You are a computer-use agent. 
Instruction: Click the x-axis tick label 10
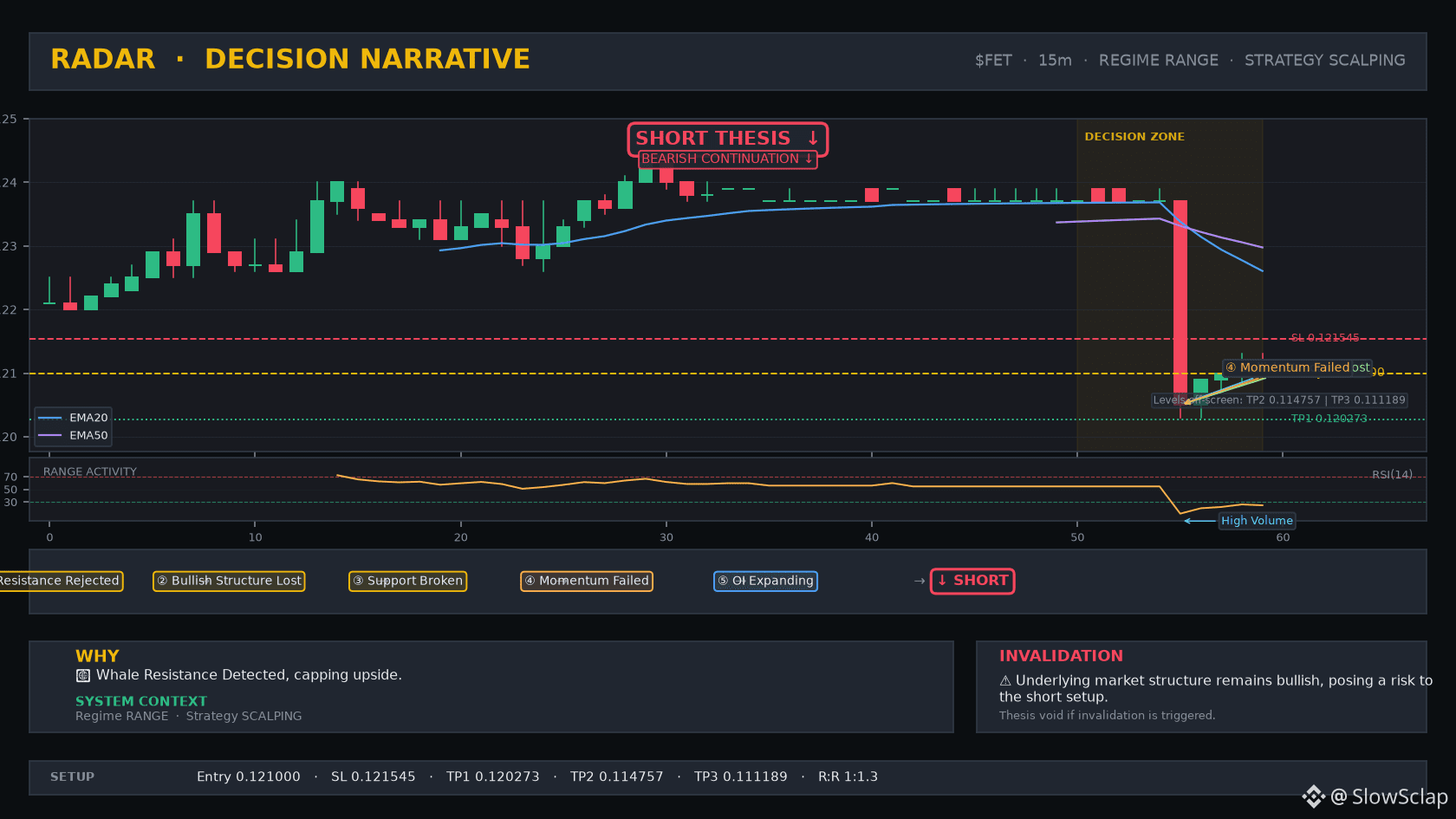pyautogui.click(x=255, y=537)
